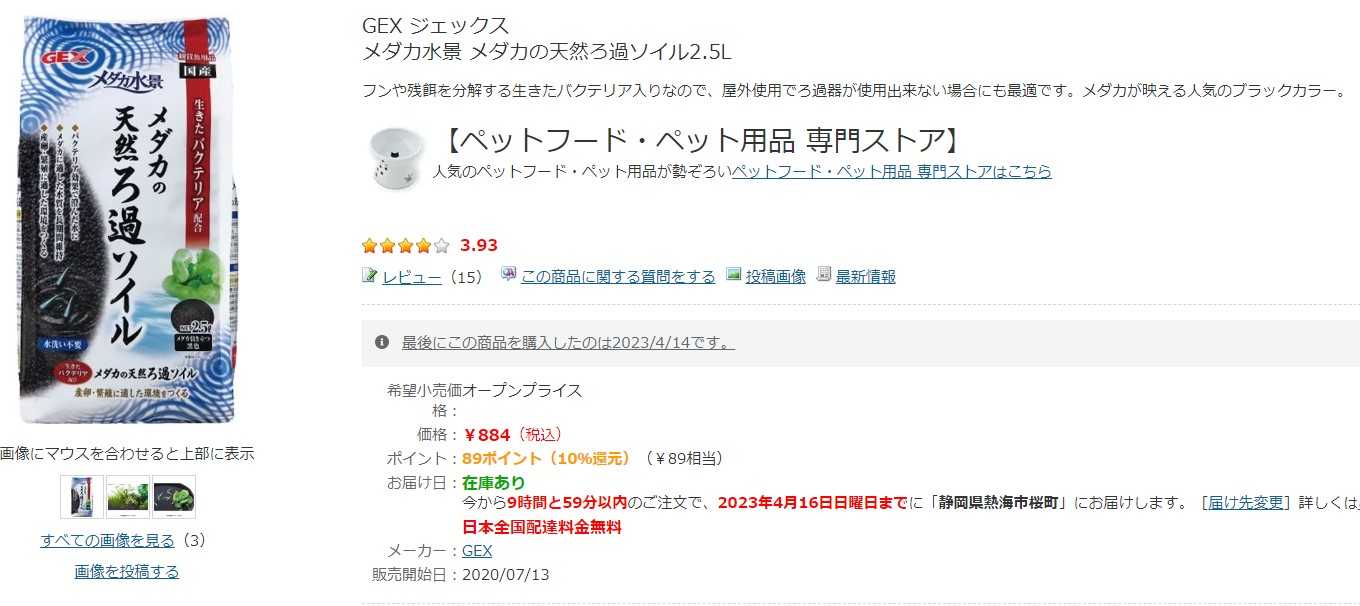
Task: Open the レビュー link
Action: pos(411,277)
